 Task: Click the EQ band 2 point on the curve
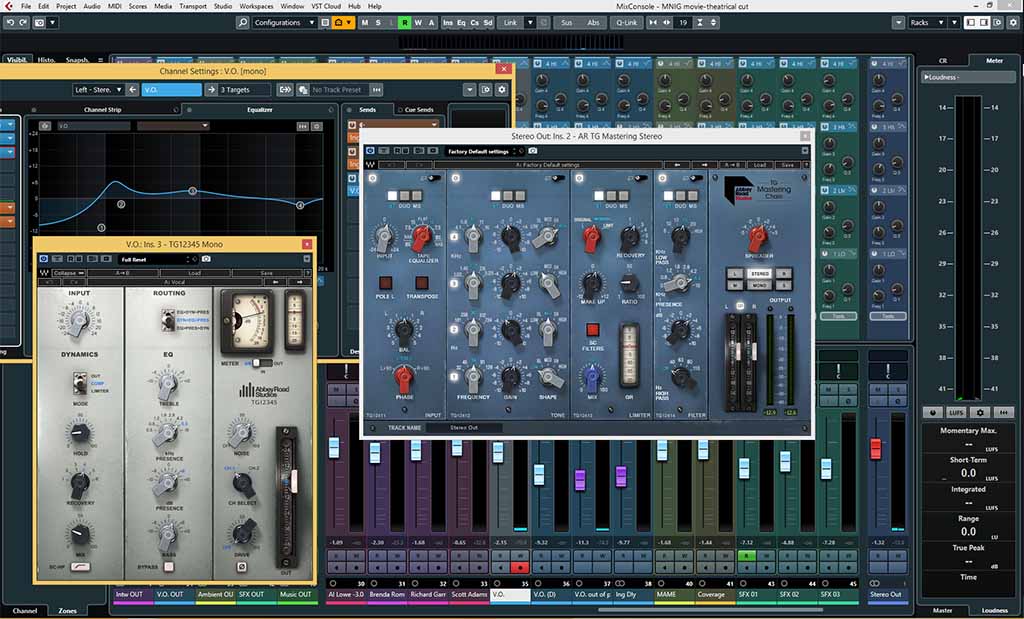[x=121, y=204]
